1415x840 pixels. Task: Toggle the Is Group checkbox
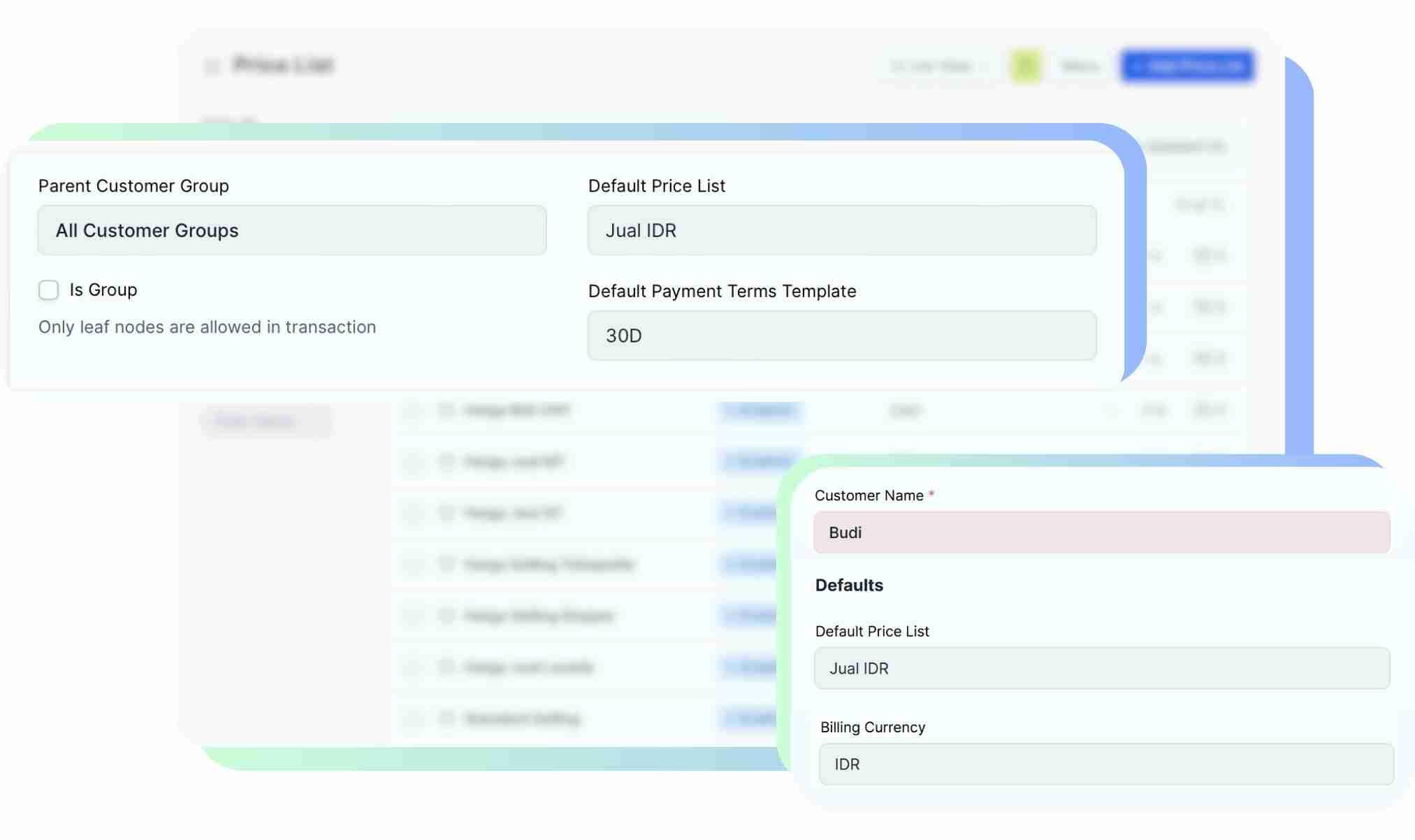[48, 289]
